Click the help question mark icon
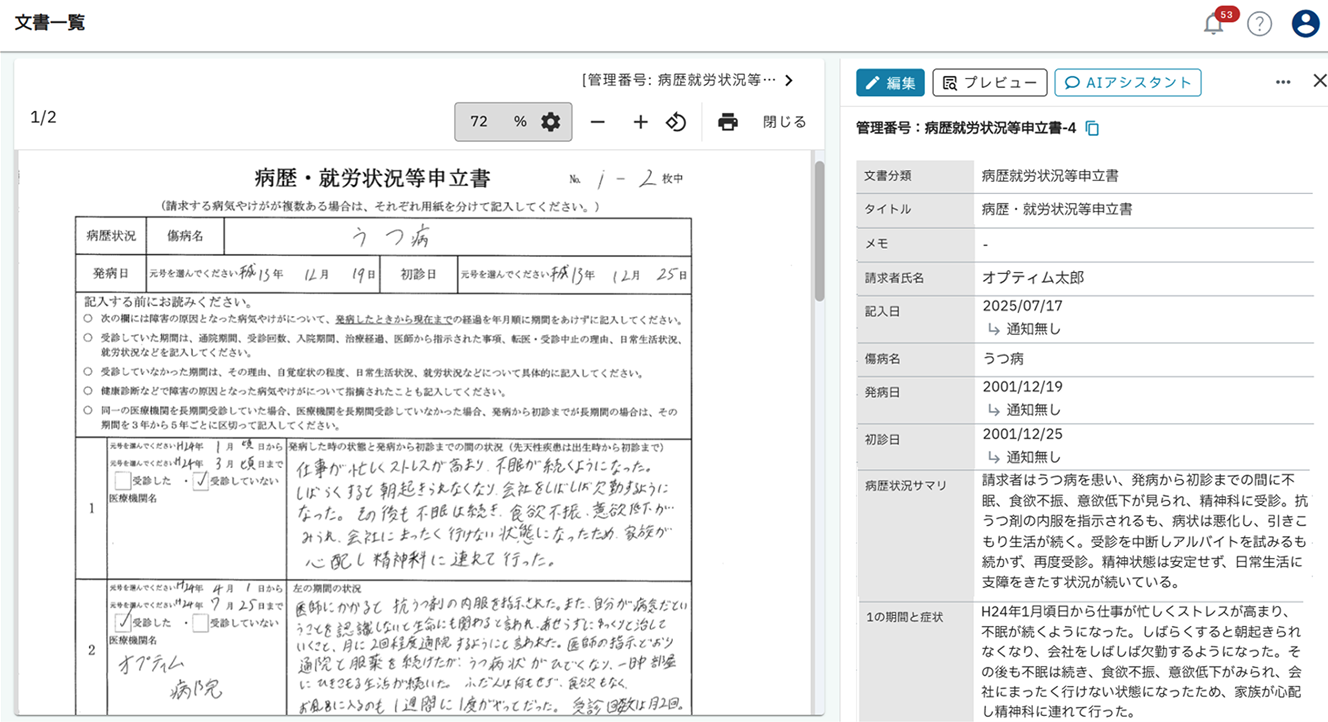This screenshot has height=722, width=1328. click(x=1259, y=24)
